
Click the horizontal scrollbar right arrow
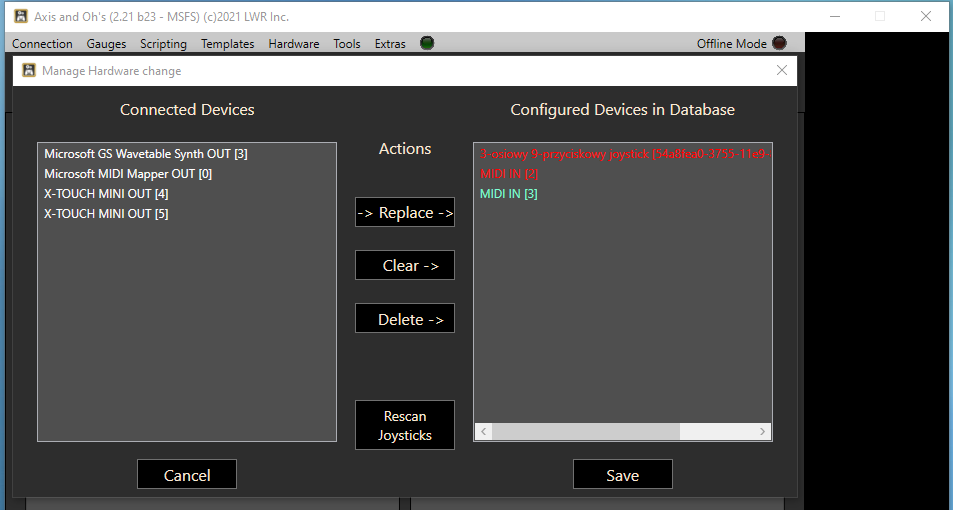tap(762, 432)
